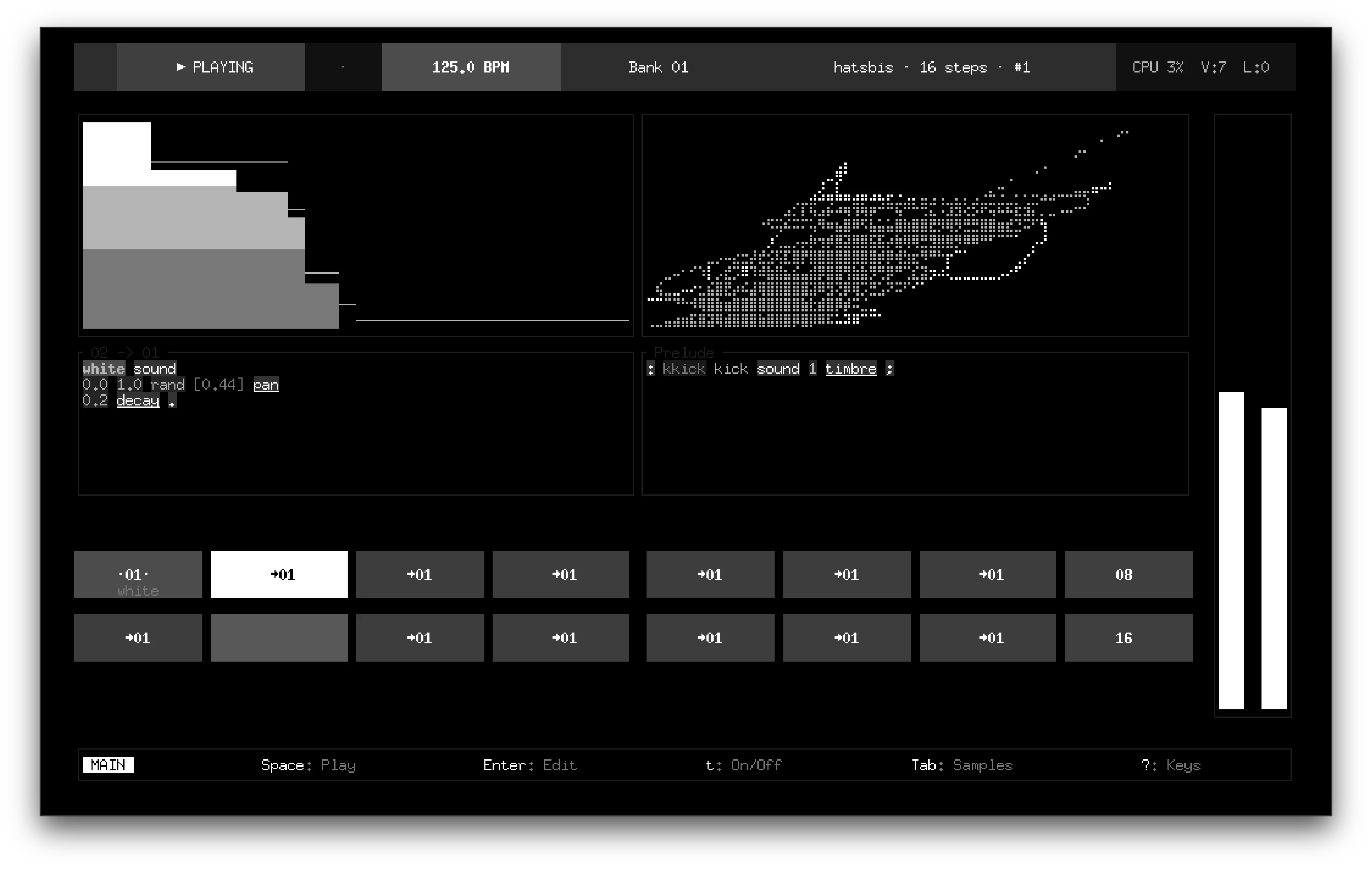Select the active white →01 pad
The image size is (1372, 869).
(279, 574)
